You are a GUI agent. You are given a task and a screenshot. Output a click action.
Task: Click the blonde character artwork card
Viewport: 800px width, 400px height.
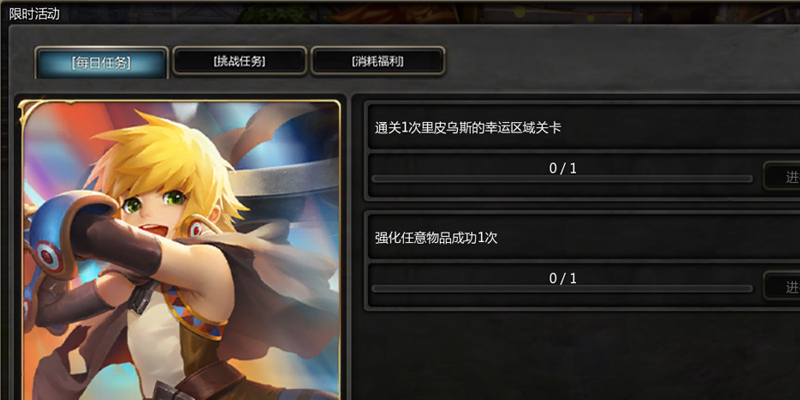181,250
